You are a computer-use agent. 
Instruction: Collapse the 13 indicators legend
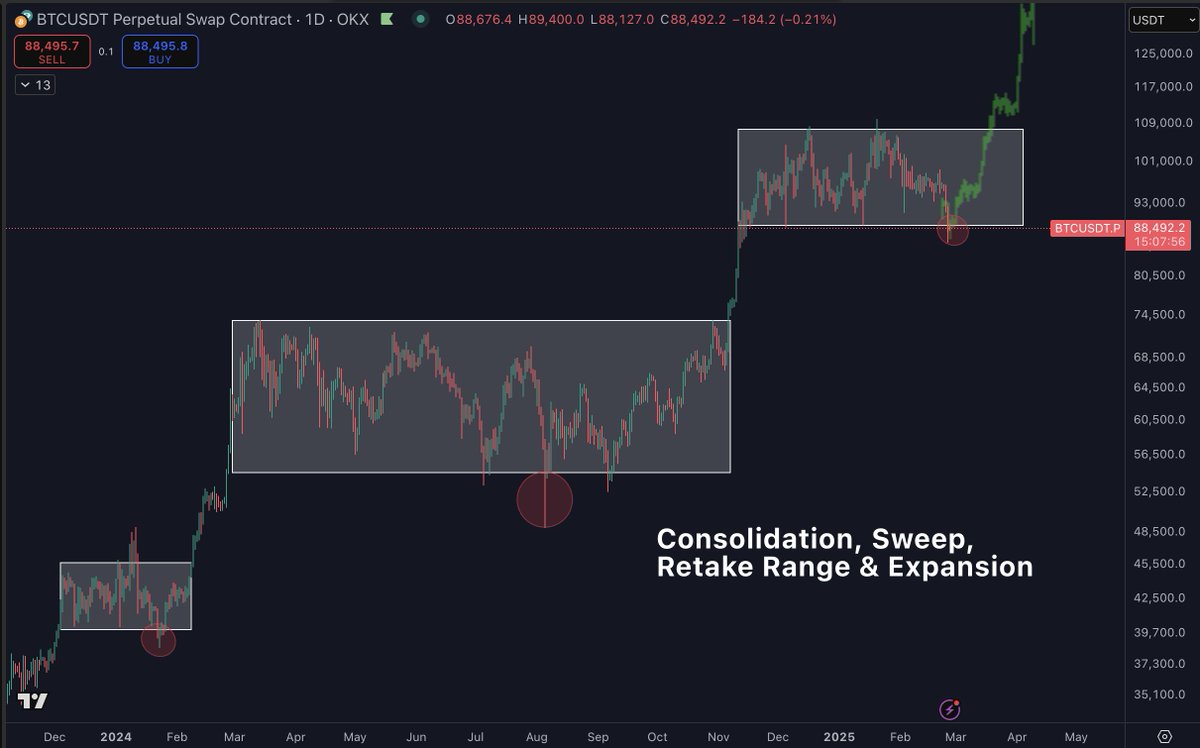tap(35, 86)
